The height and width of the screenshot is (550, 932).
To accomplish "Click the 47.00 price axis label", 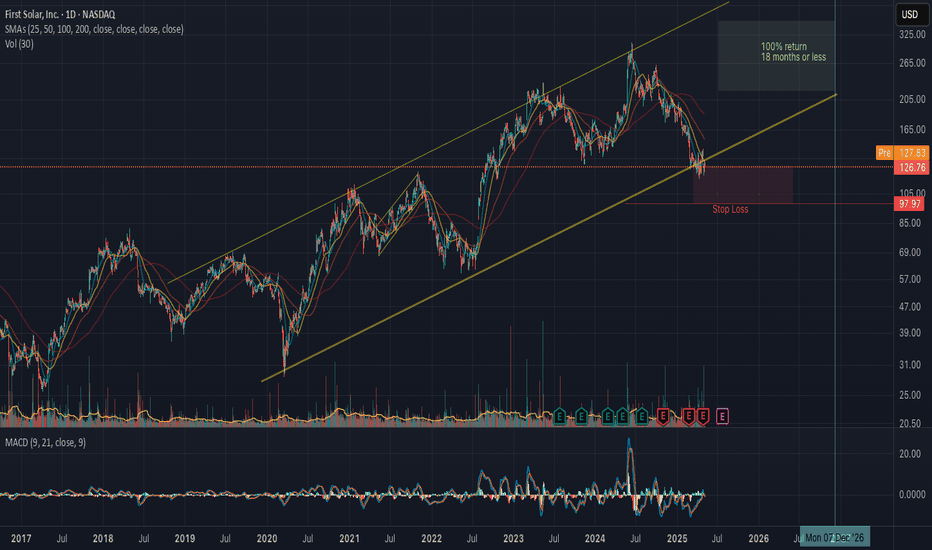I will 912,307.
